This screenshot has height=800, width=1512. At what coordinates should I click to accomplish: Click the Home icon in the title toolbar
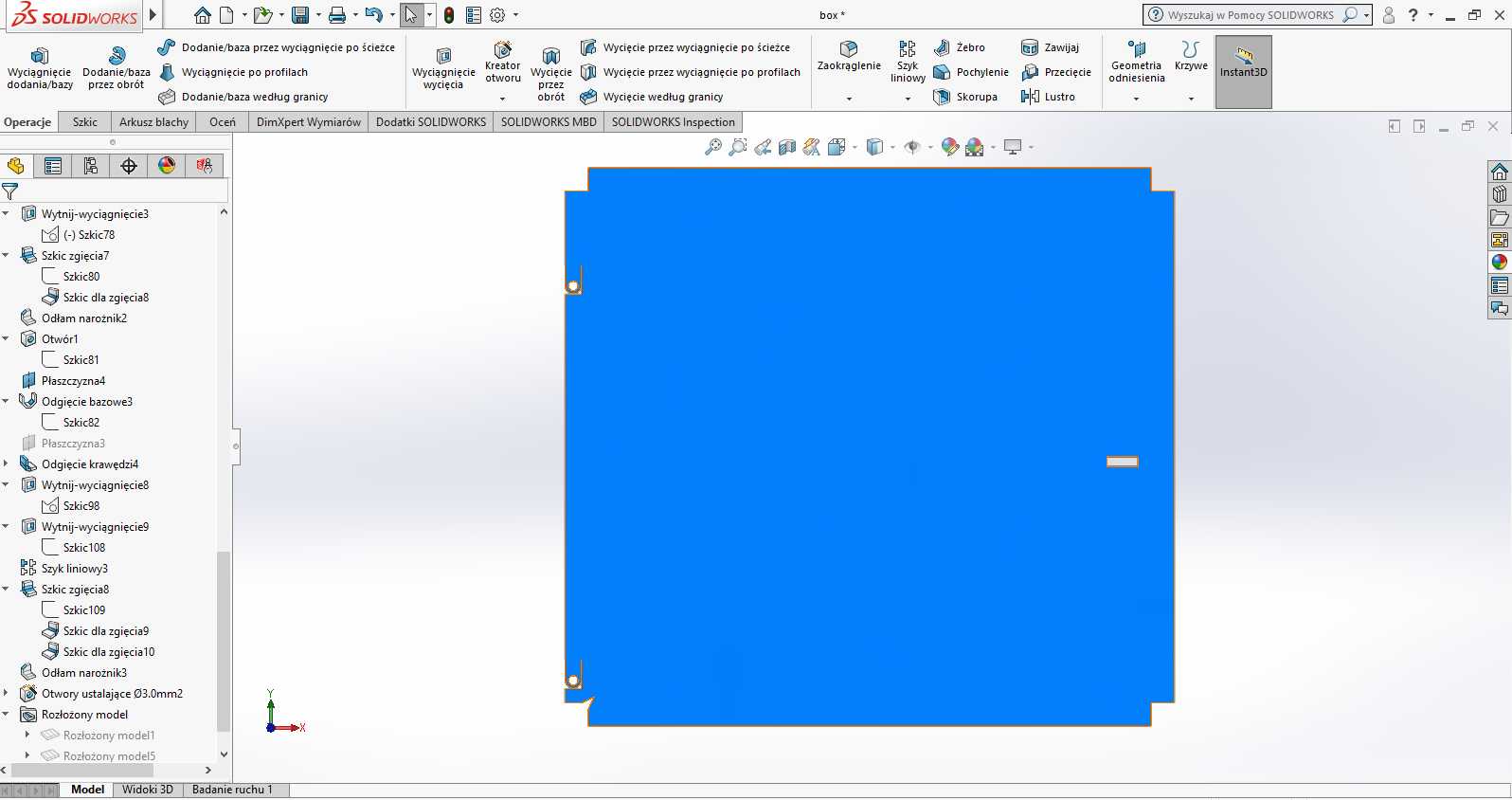202,15
